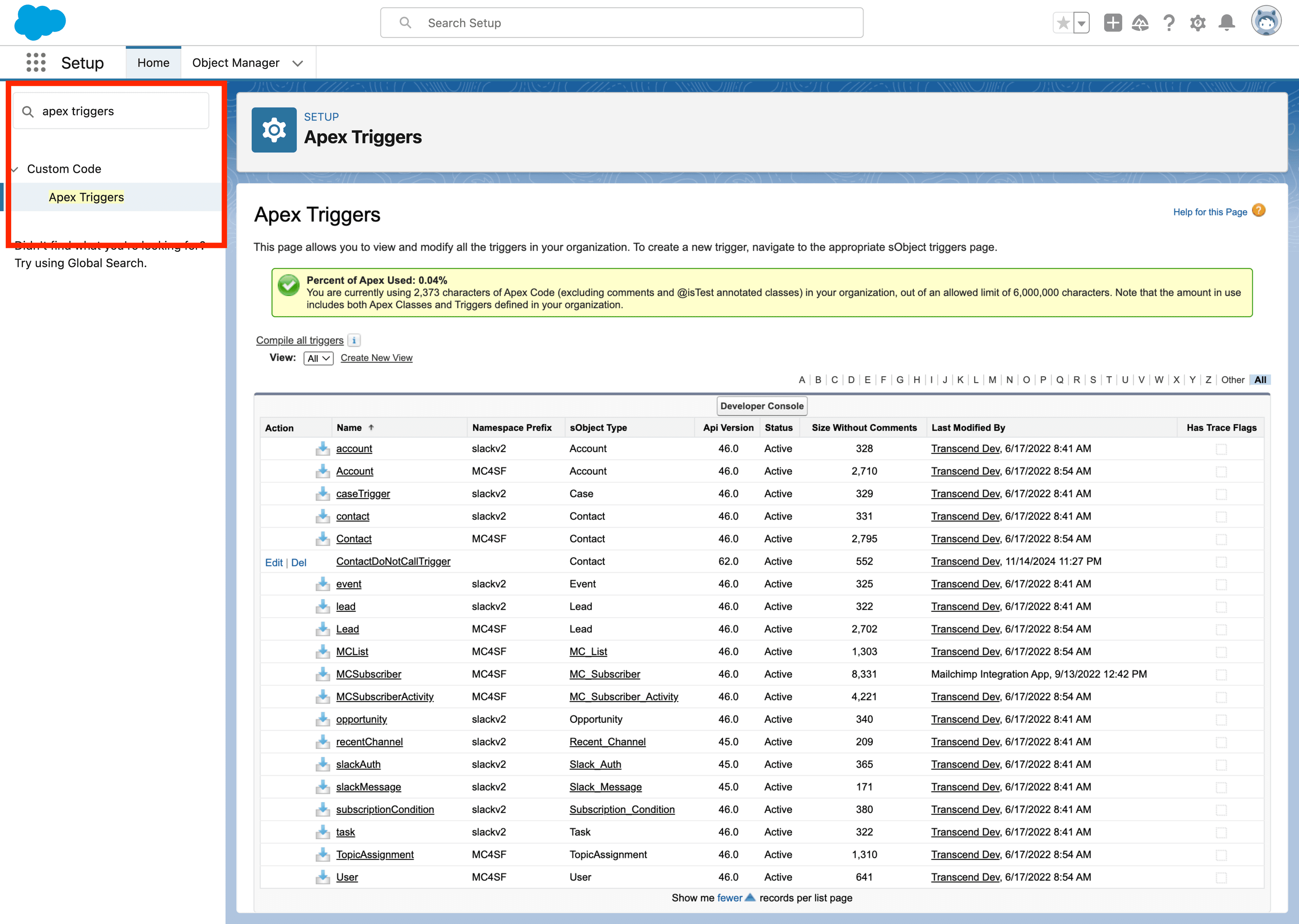Click the orange help question icon
This screenshot has width=1299, height=924.
tap(1259, 210)
